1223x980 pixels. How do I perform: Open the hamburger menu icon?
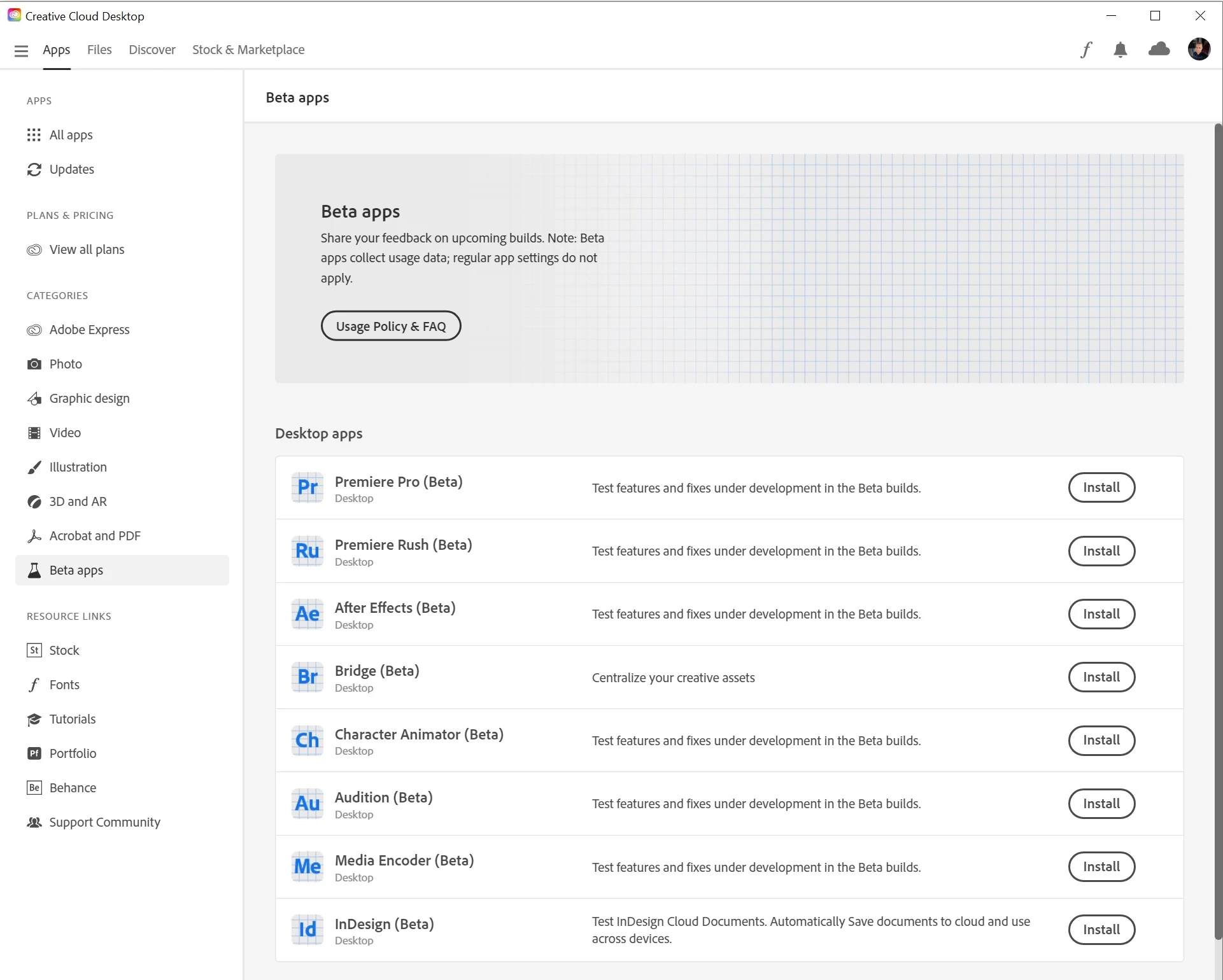click(x=21, y=50)
